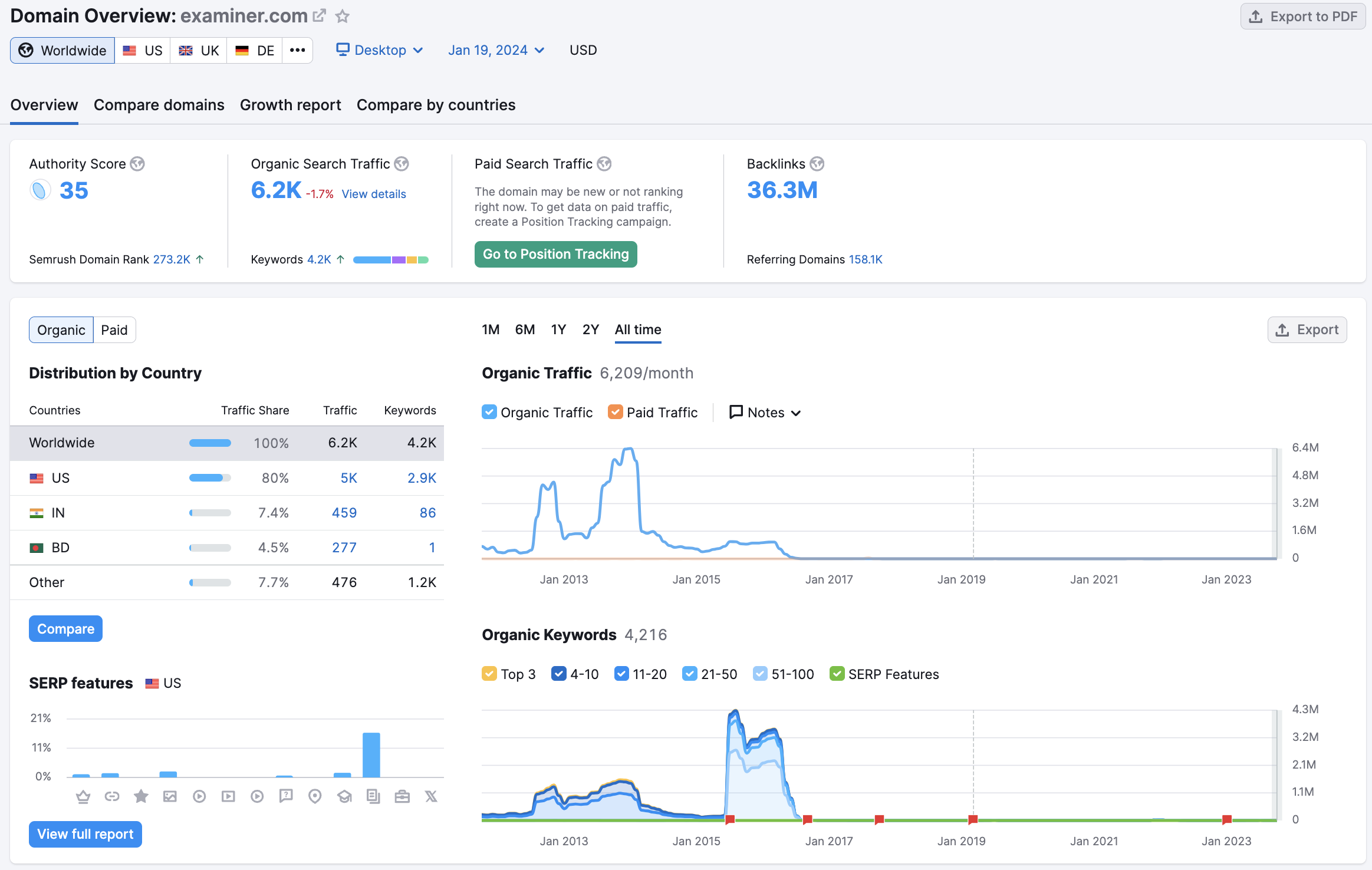The image size is (1372, 870).
Task: Switch to the Compare domains tab
Action: point(159,104)
